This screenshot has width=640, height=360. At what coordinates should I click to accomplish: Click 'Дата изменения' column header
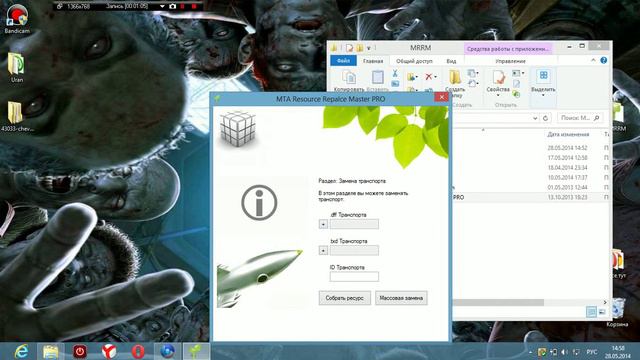568,134
